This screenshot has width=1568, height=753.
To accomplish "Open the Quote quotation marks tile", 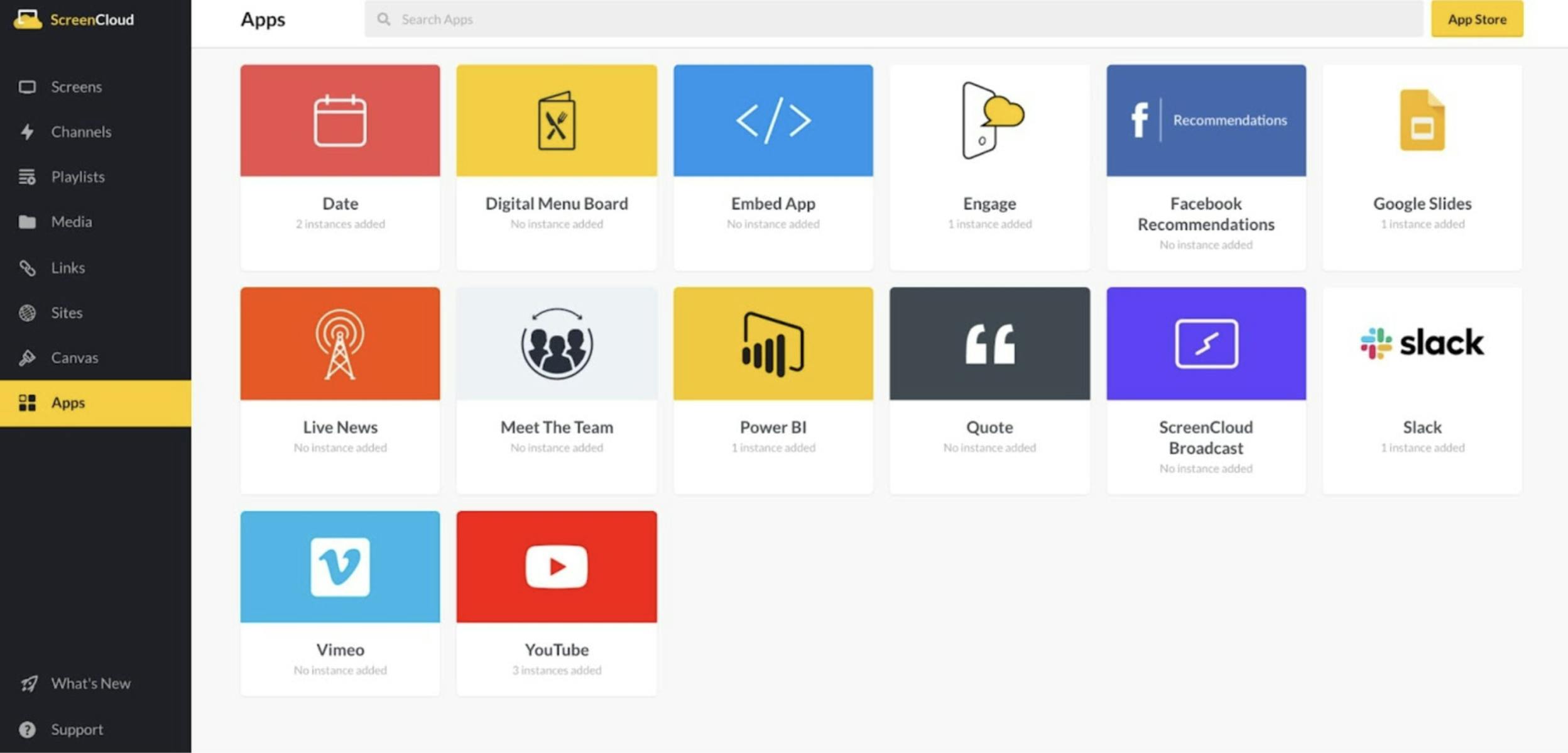I will click(x=990, y=344).
